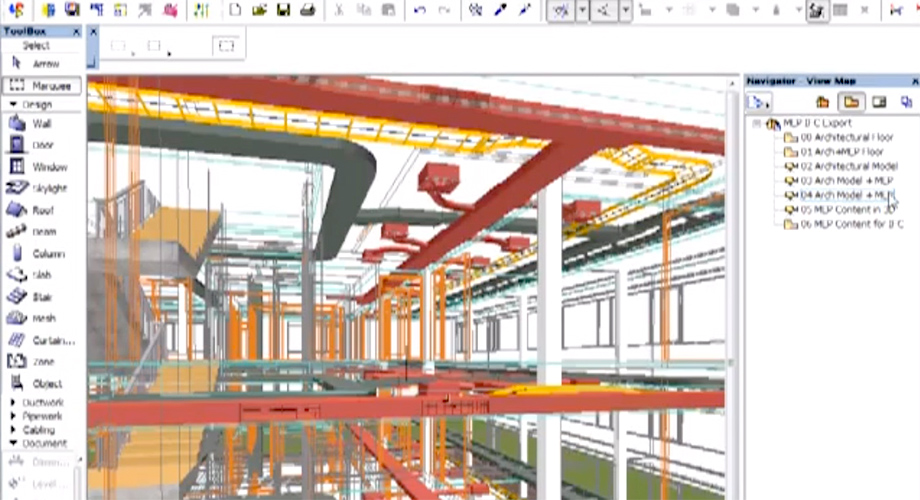Select the Beam tool
This screenshot has height=500, width=920.
click(41, 232)
